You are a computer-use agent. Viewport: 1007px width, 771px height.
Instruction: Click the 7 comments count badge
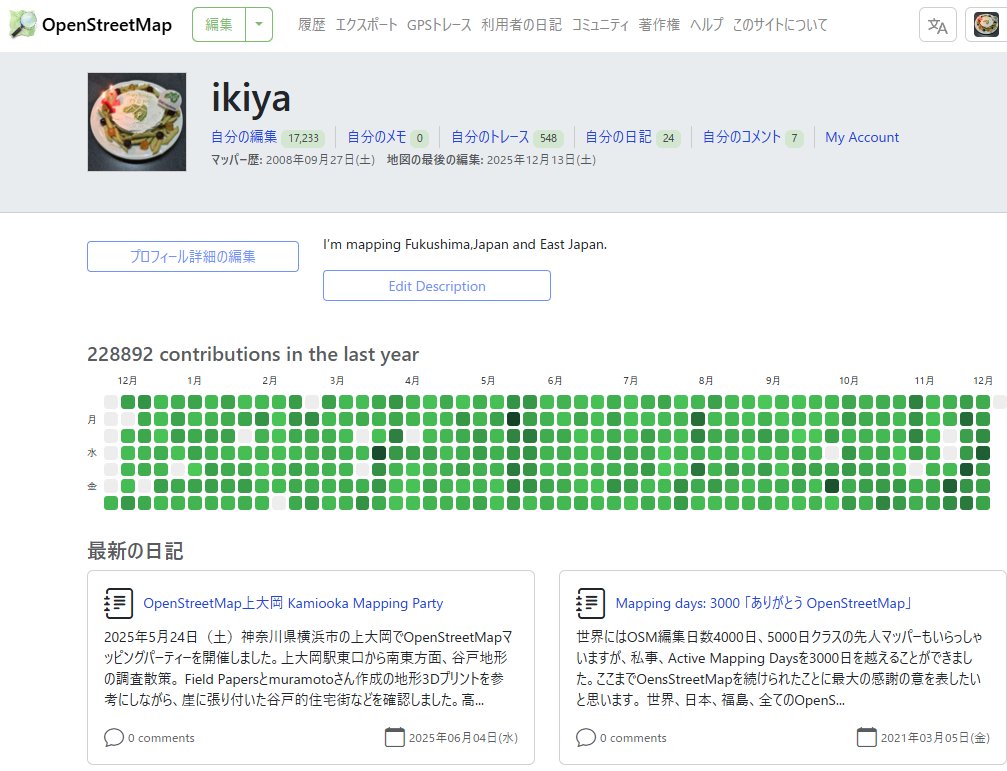coord(794,138)
